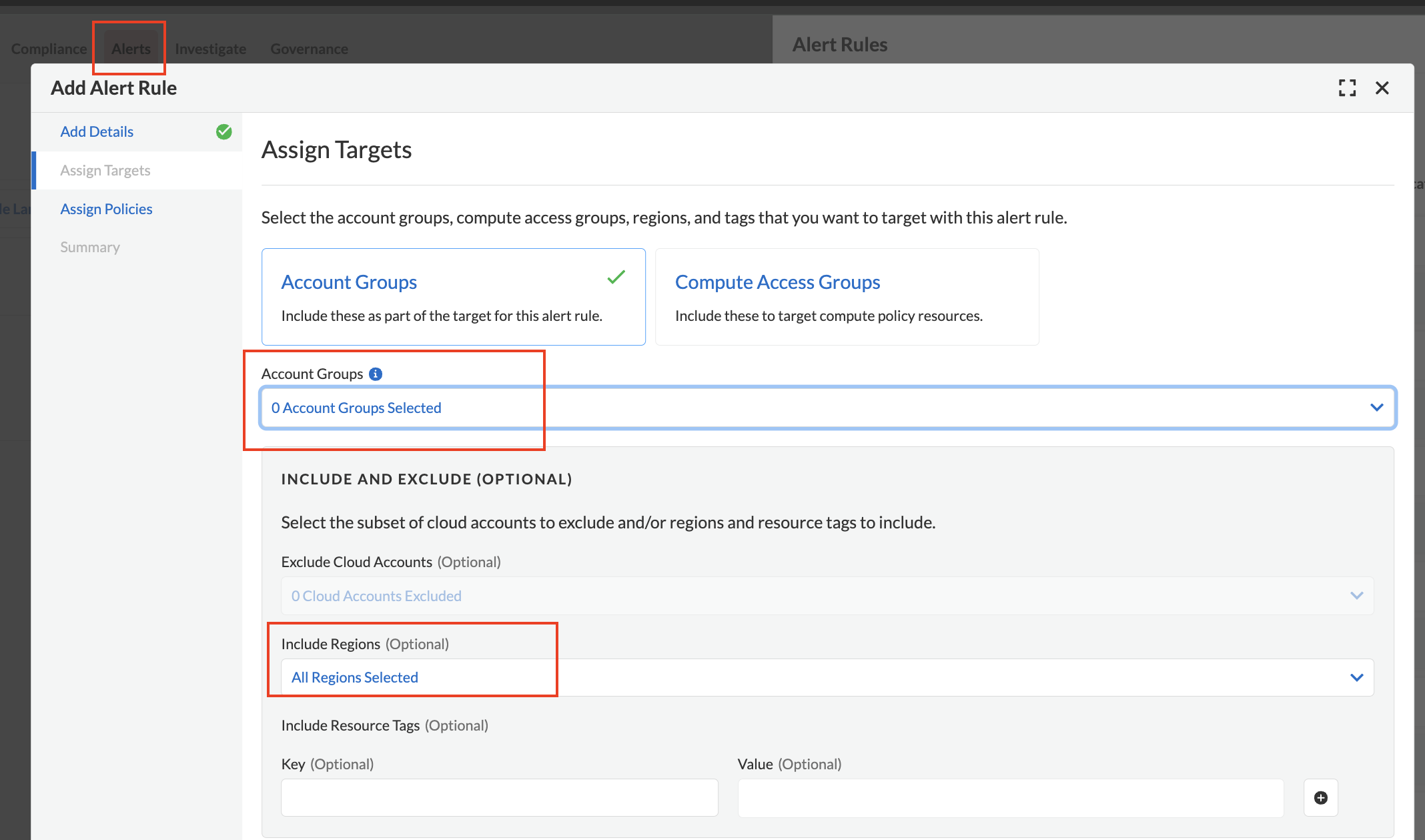Select the Account Groups target card
This screenshot has height=840, width=1425.
(x=453, y=297)
